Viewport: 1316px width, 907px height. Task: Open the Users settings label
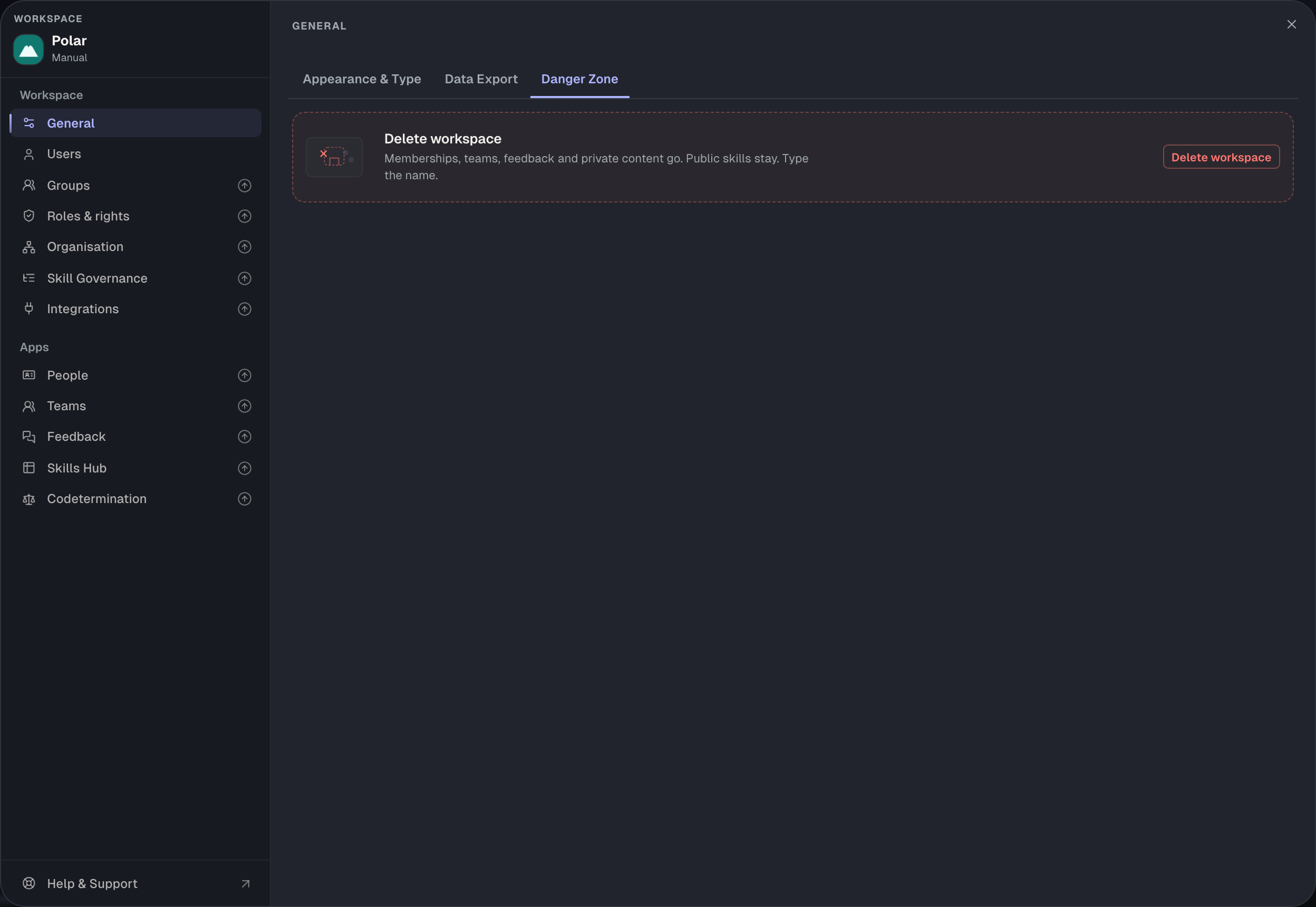tap(64, 154)
